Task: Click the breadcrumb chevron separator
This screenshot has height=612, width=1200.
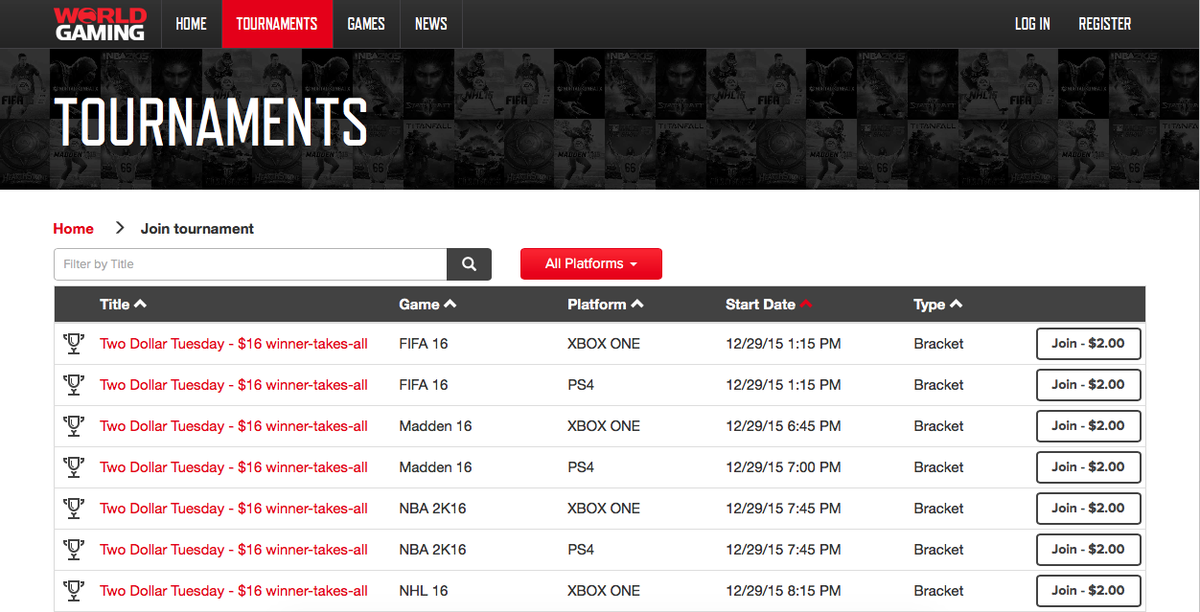Action: [119, 228]
